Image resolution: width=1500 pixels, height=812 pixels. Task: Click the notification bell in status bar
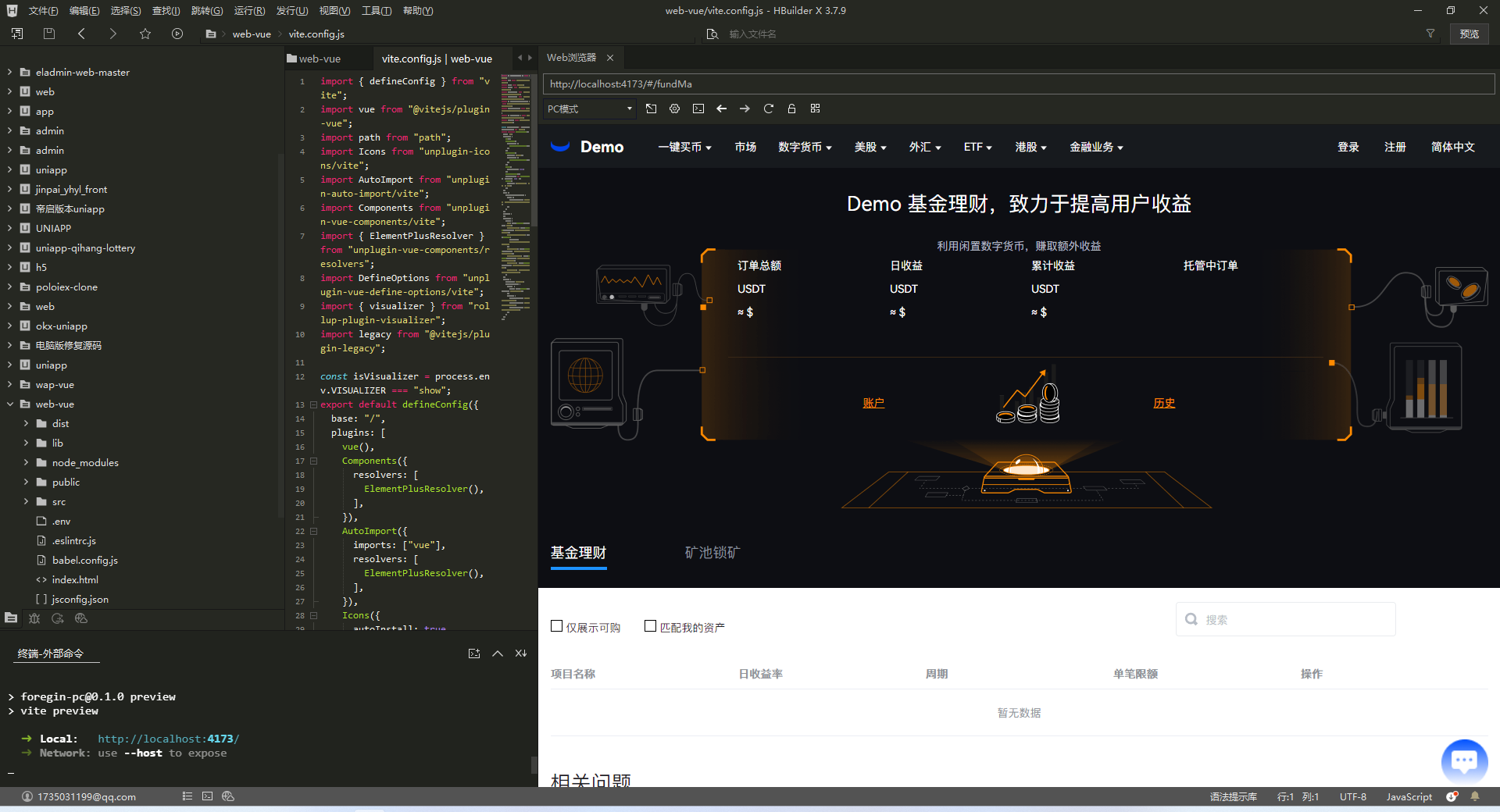point(1475,796)
